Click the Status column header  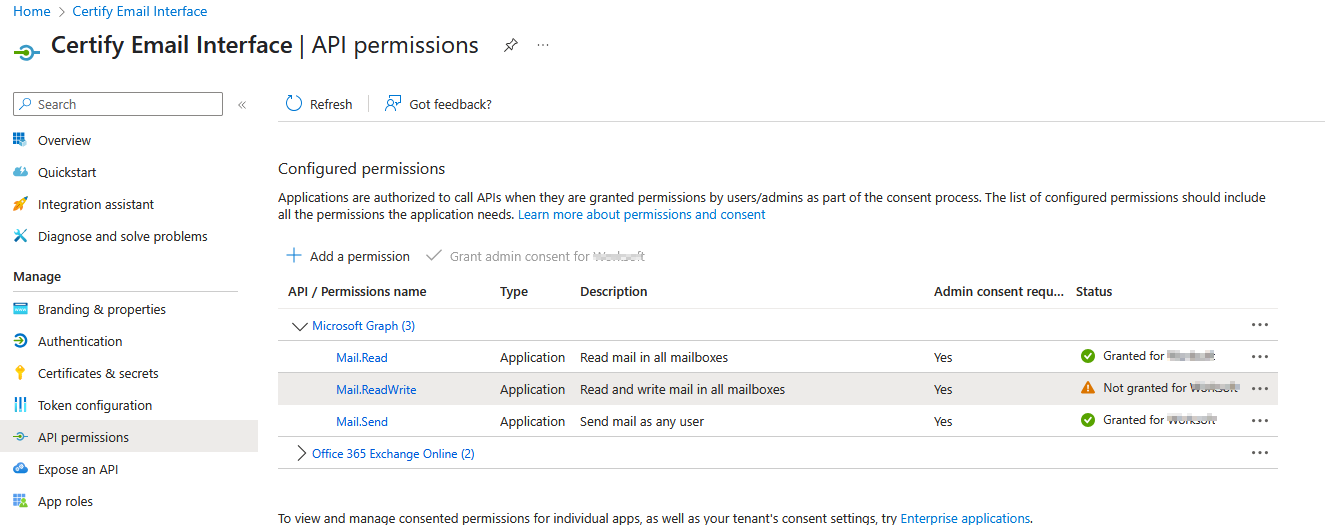tap(1094, 292)
